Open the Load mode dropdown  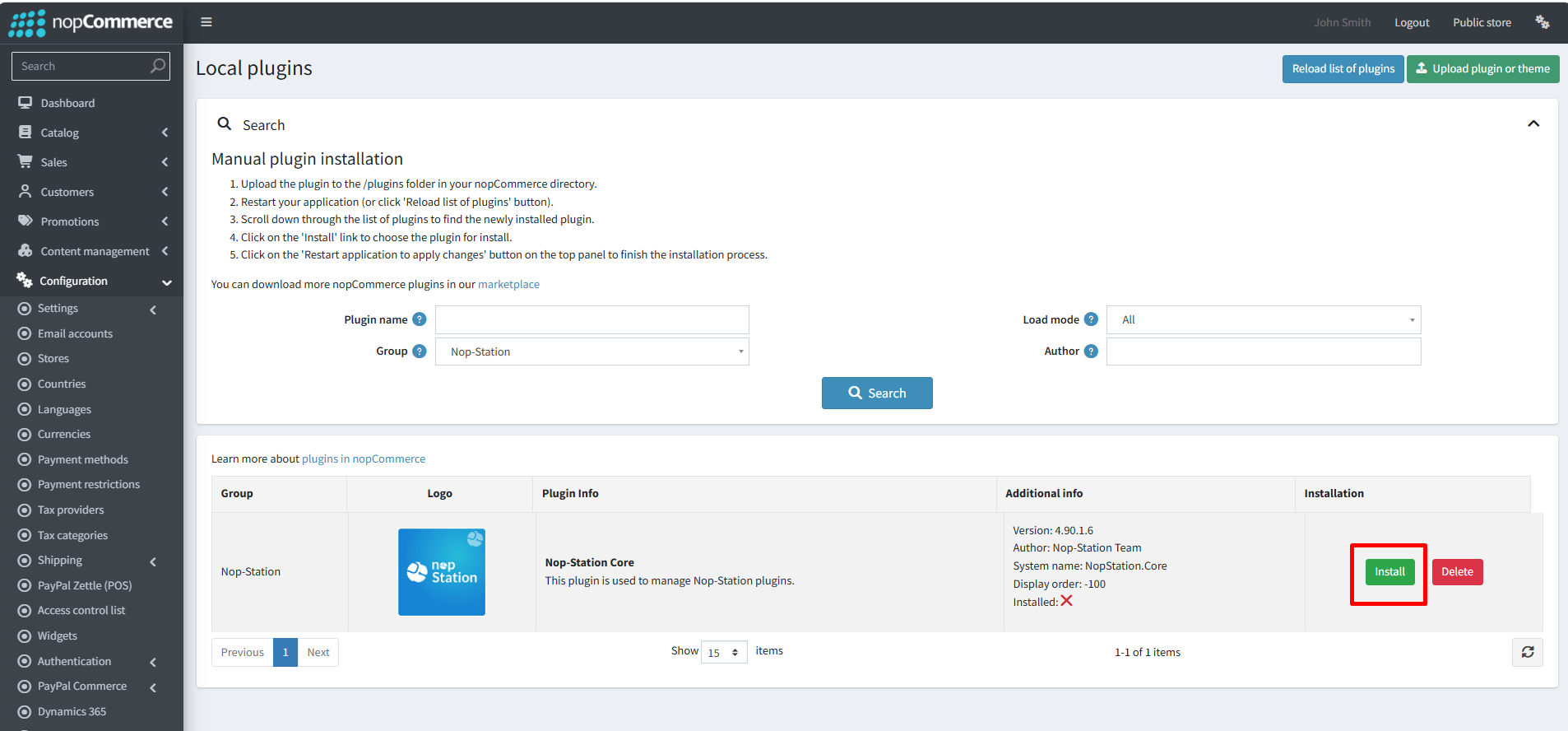1264,319
